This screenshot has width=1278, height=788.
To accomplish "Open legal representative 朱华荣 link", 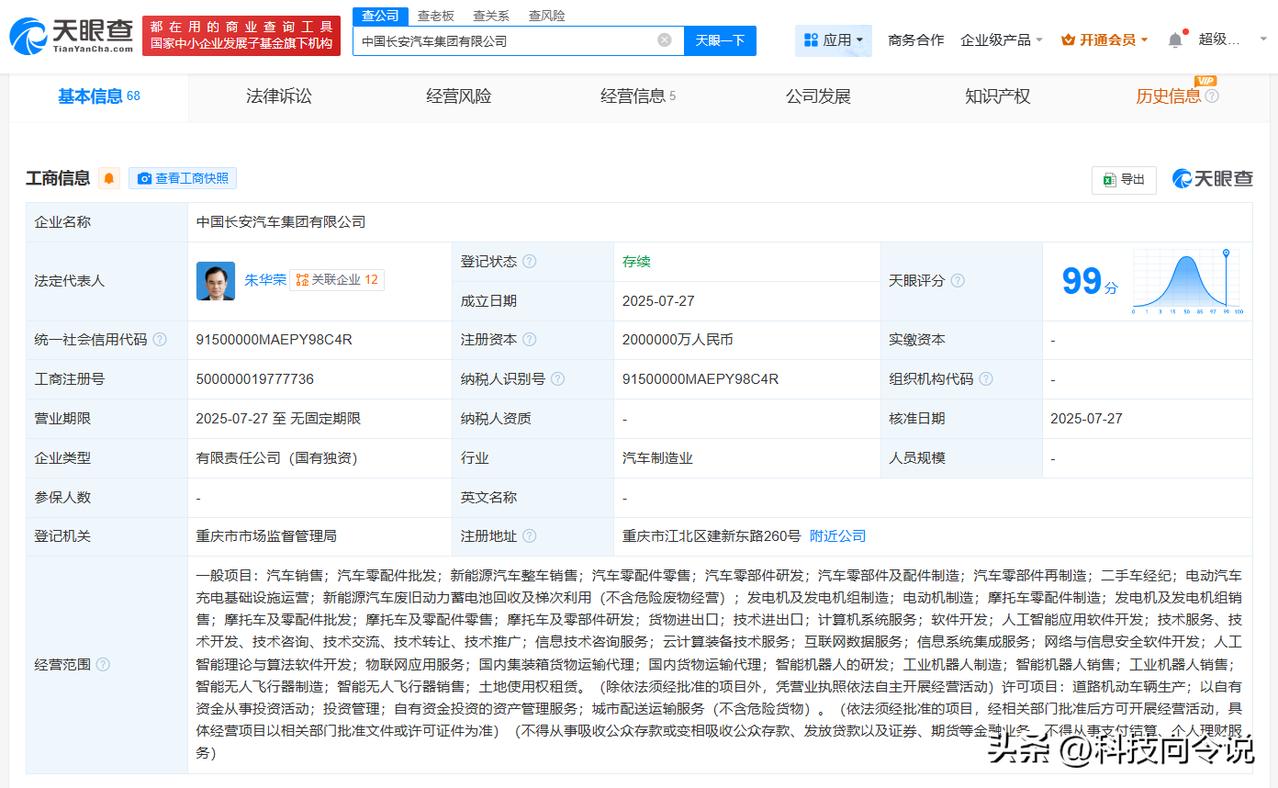I will pos(265,280).
